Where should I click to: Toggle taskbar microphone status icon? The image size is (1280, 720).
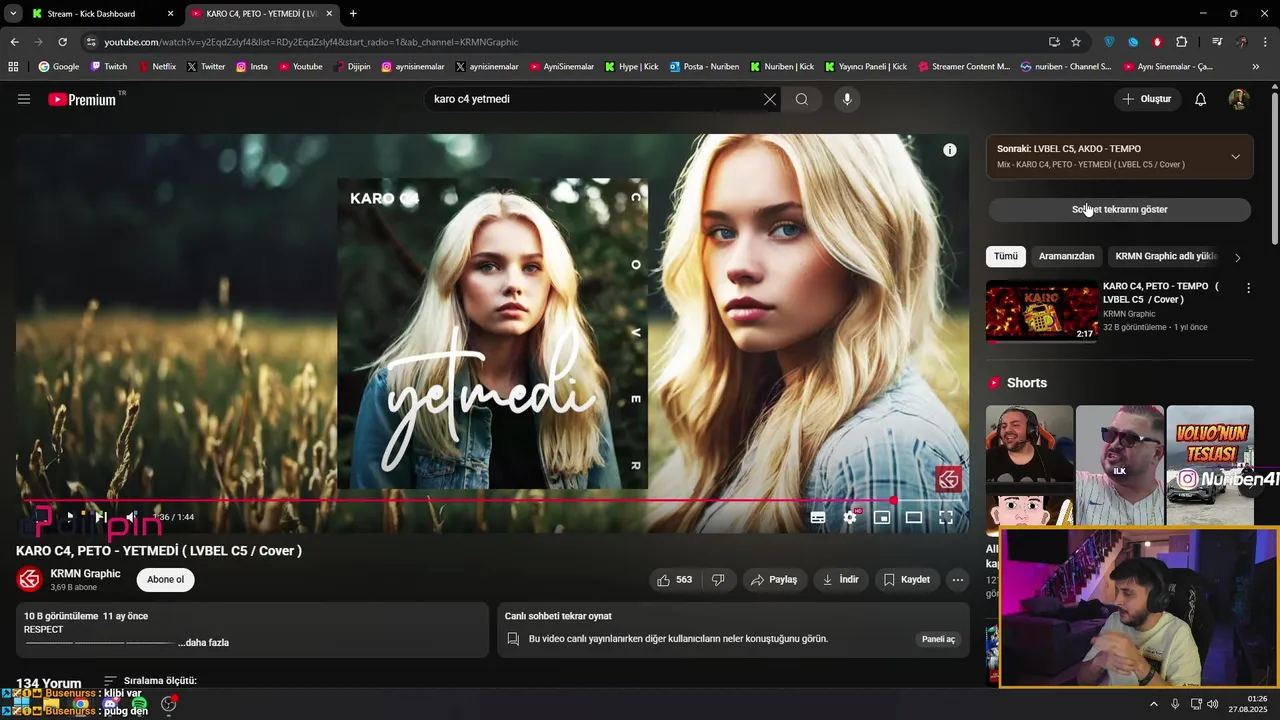click(x=1176, y=704)
